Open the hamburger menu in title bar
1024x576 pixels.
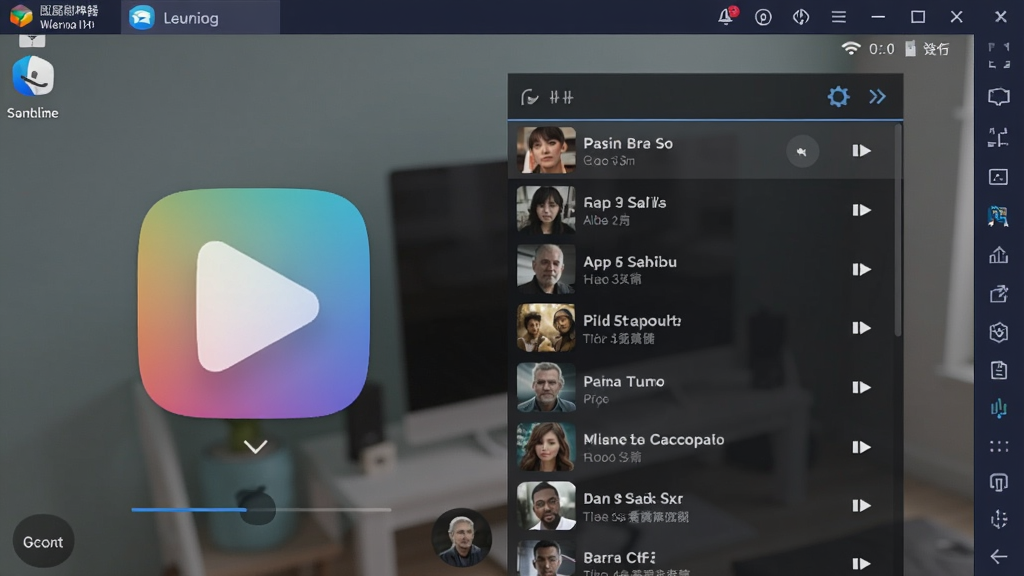(x=839, y=17)
